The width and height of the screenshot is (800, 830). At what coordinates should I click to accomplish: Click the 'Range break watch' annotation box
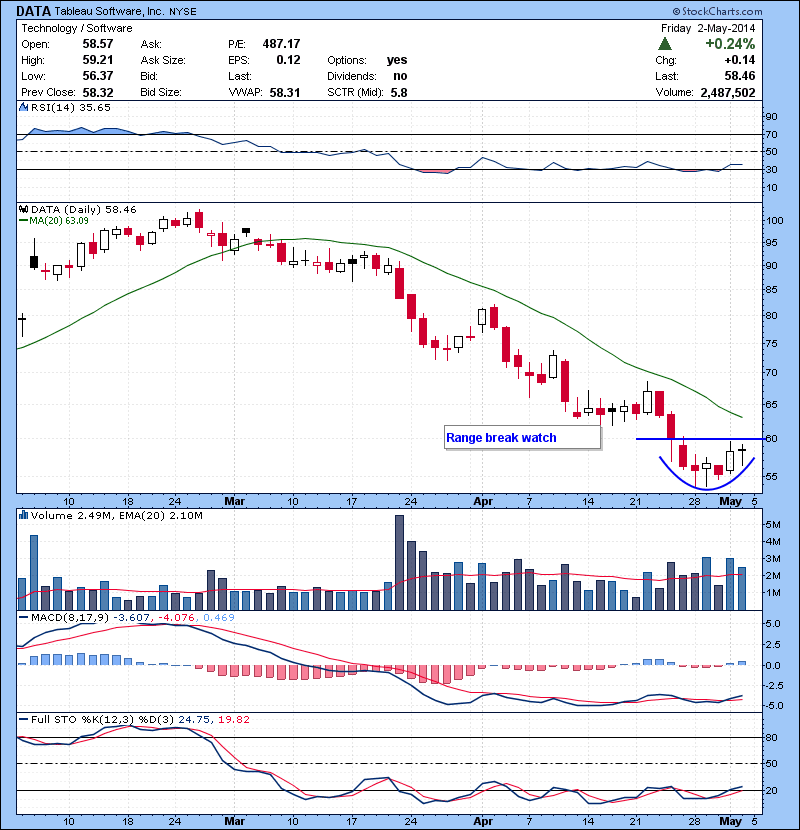(522, 438)
